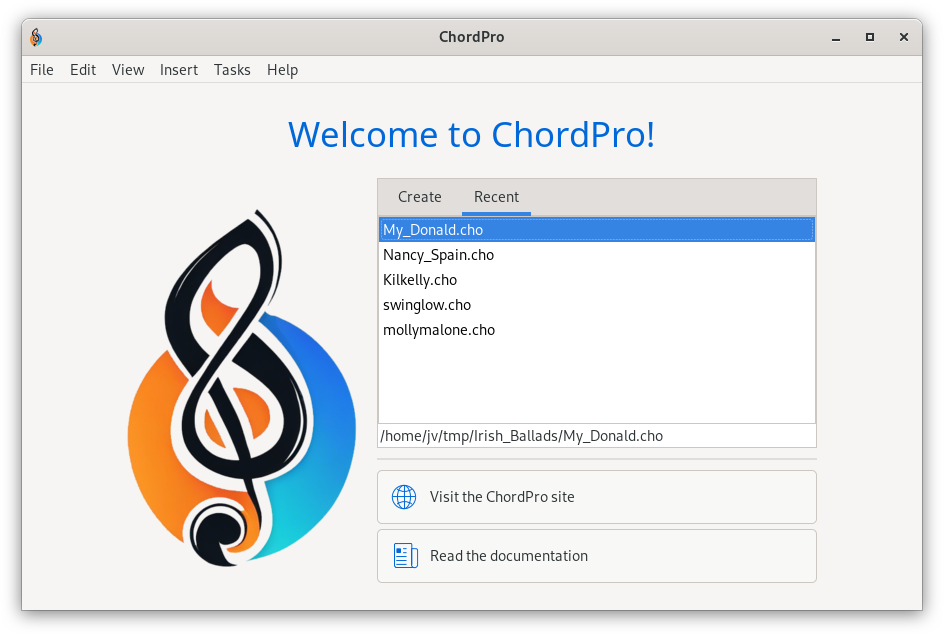The height and width of the screenshot is (635, 944).
Task: Pick swinglow.cho from the recent list
Action: [597, 305]
